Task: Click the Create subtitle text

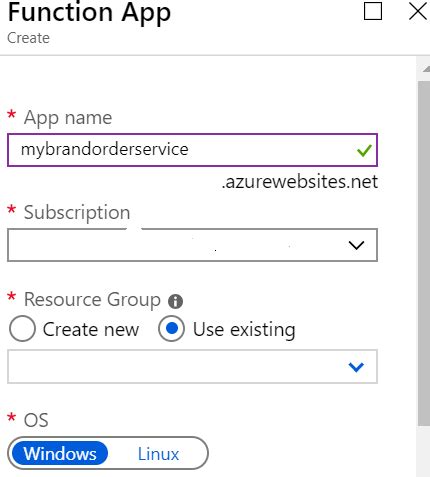Action: 28,38
